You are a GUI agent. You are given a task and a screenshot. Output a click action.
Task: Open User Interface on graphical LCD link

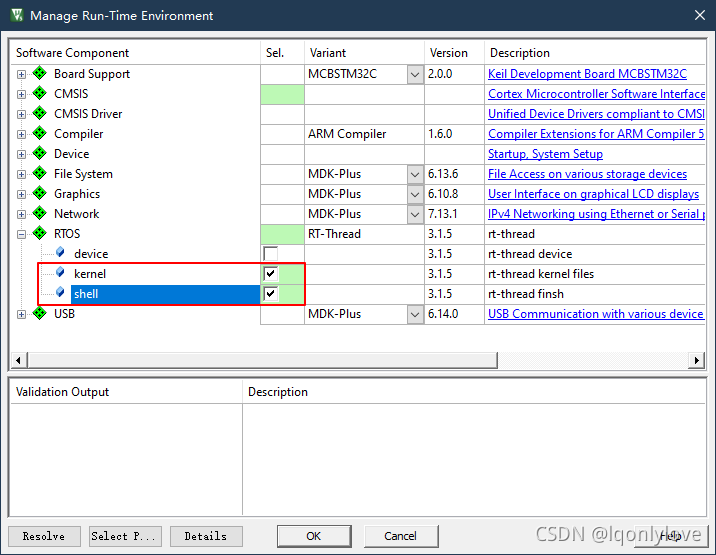click(593, 194)
